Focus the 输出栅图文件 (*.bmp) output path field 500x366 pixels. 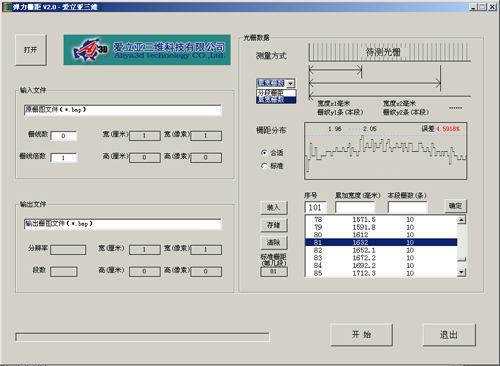click(x=122, y=224)
